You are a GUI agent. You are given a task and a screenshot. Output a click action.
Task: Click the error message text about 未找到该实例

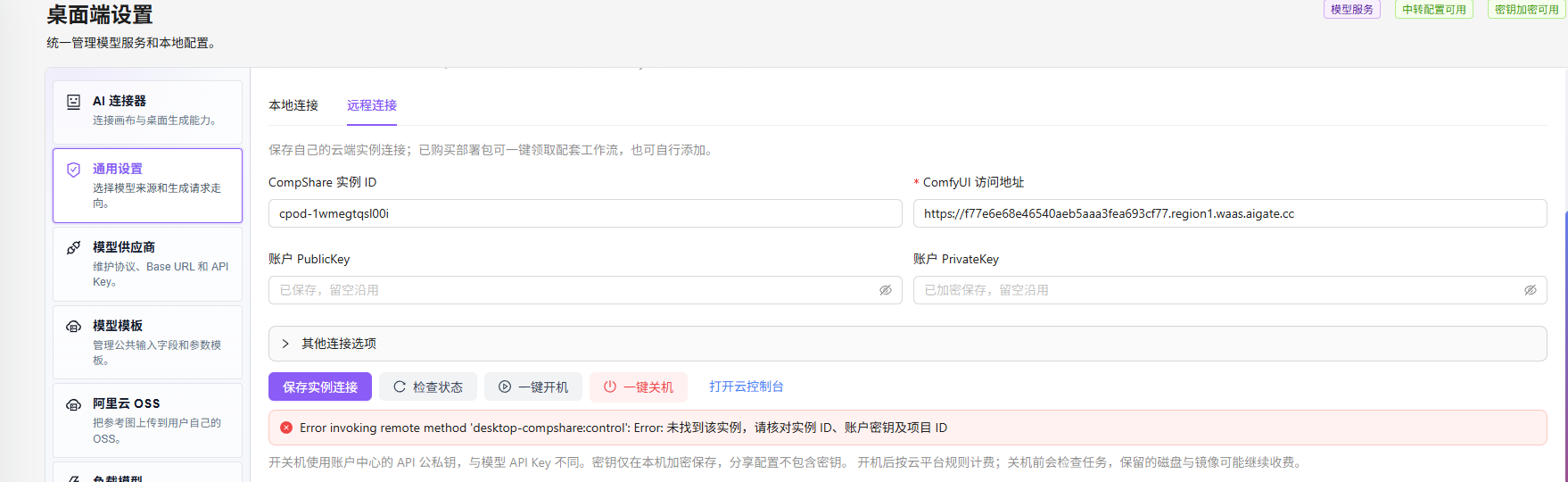(623, 428)
